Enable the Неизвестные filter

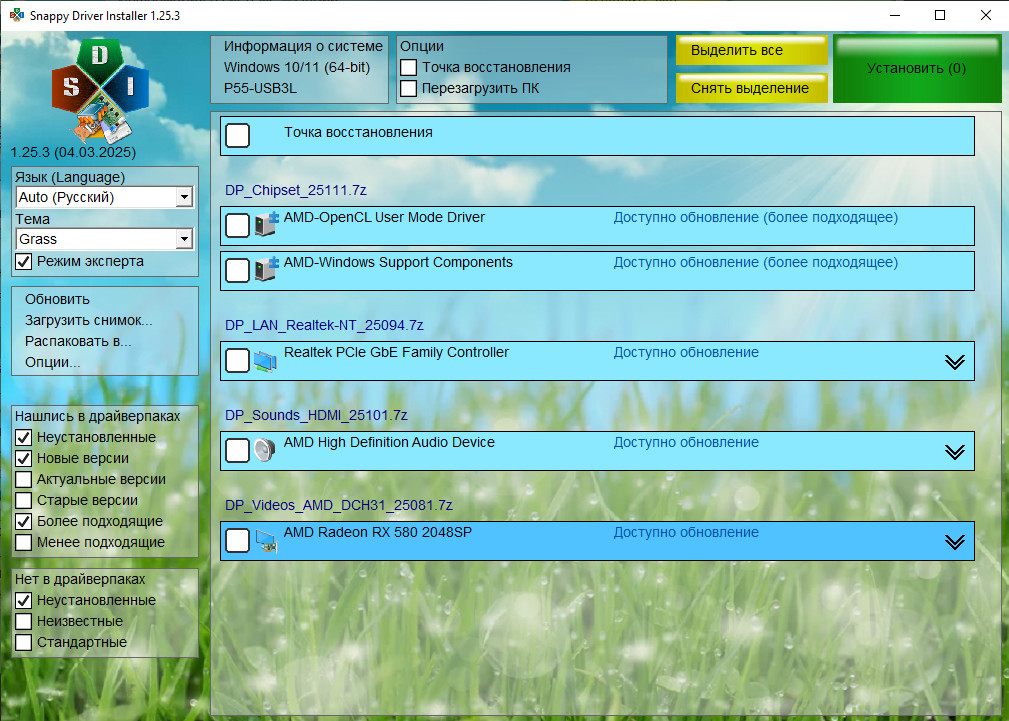[x=24, y=621]
